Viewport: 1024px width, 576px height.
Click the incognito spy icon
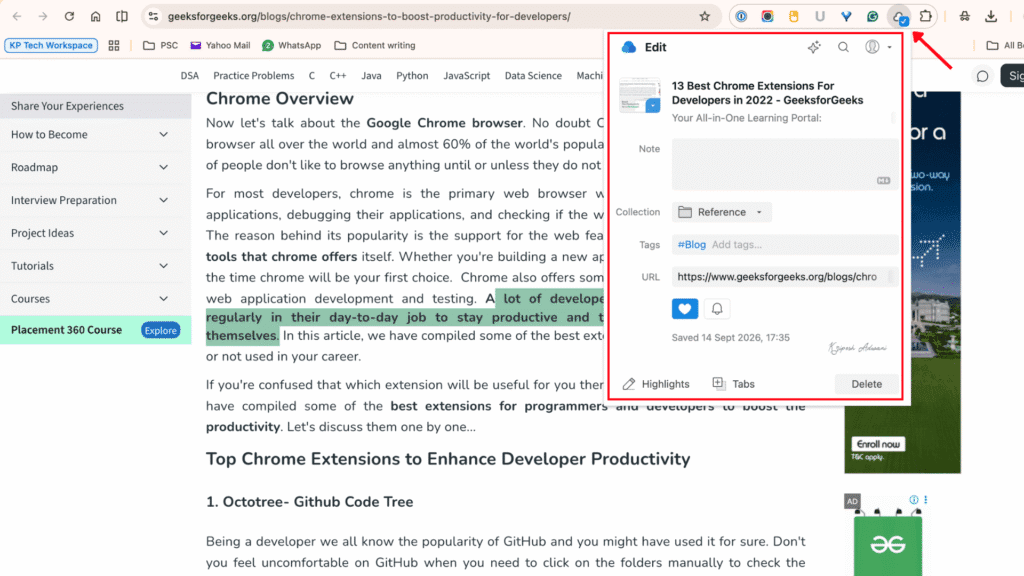965,16
